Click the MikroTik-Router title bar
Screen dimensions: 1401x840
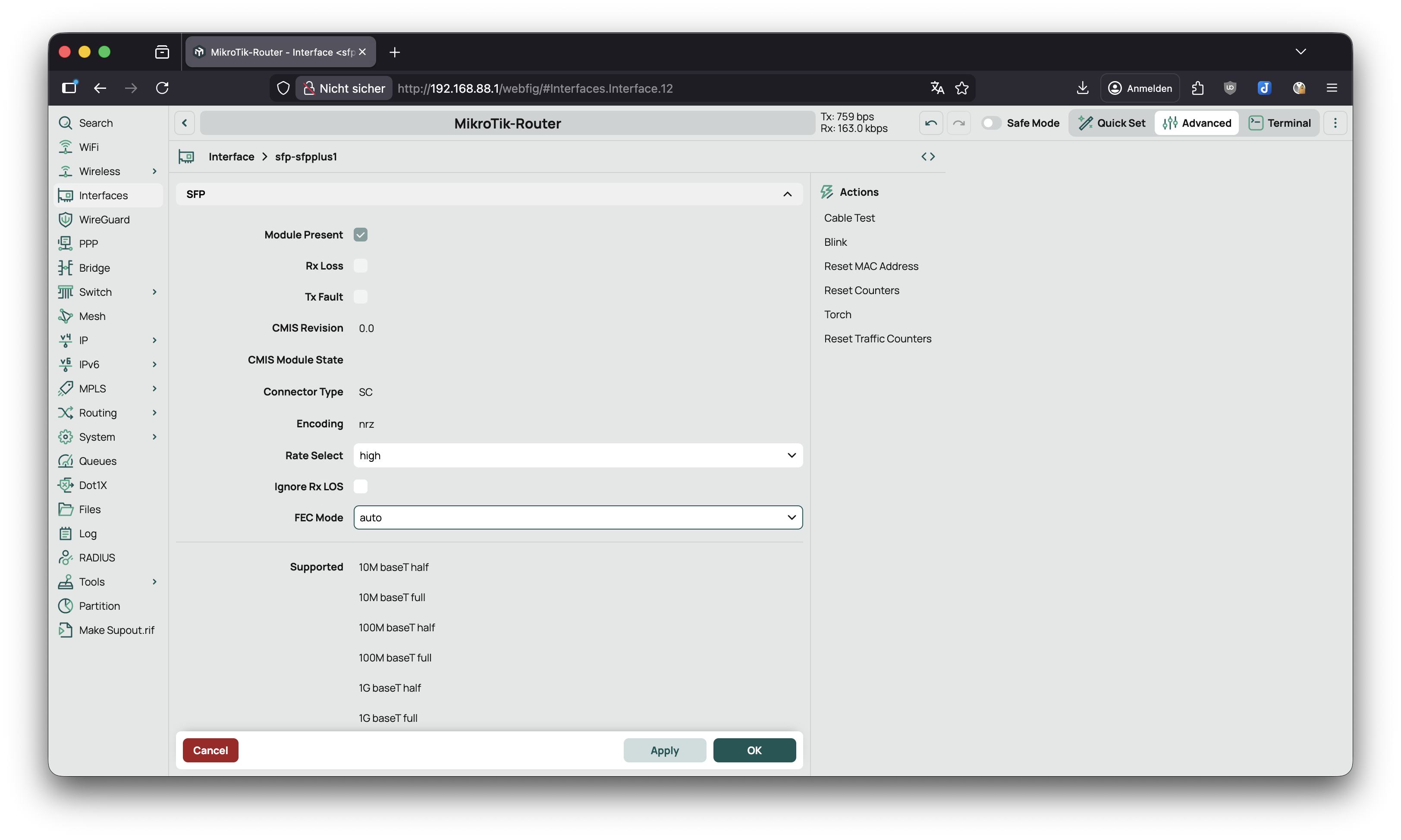point(507,123)
